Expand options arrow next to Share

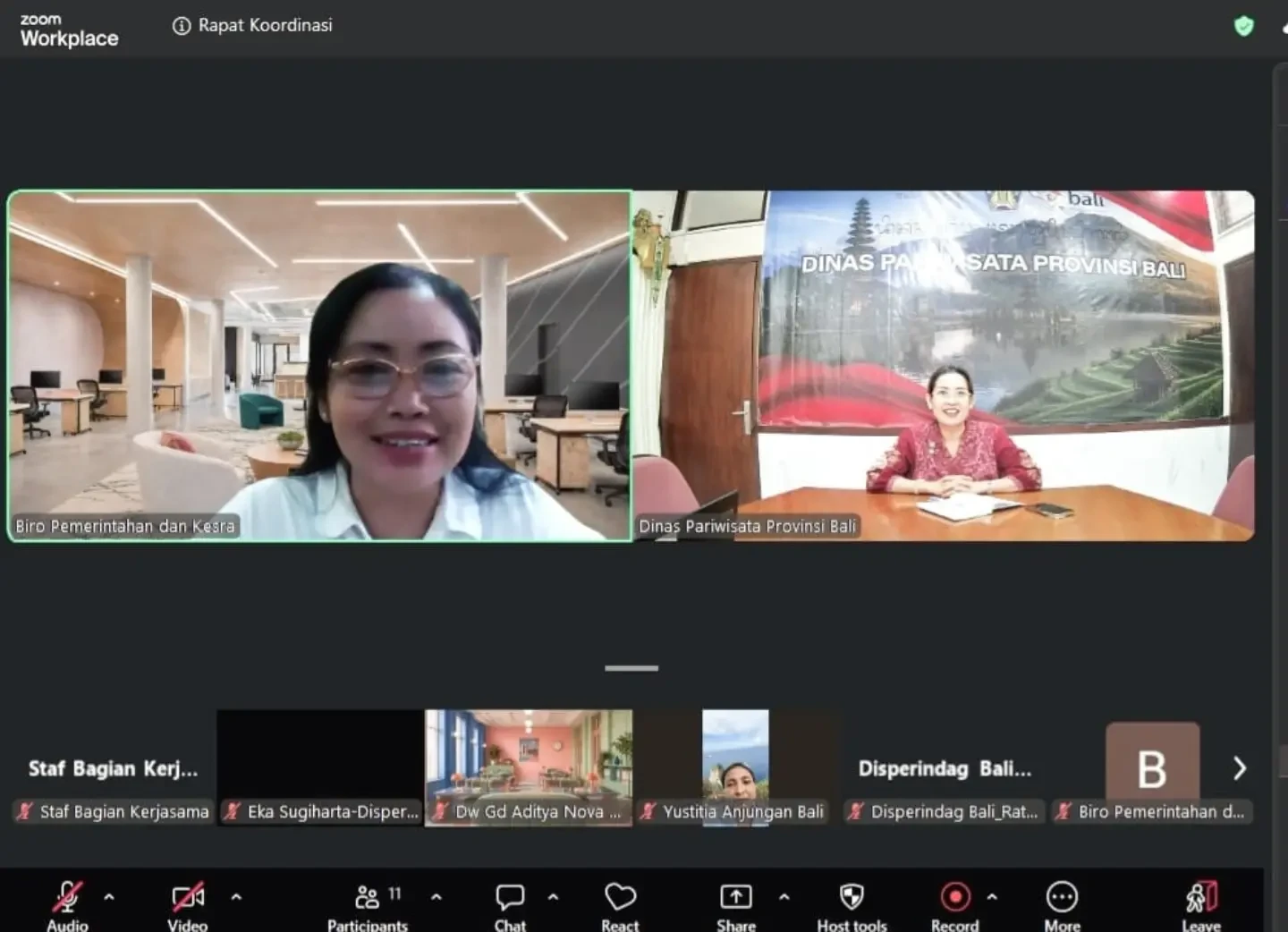pos(784,896)
